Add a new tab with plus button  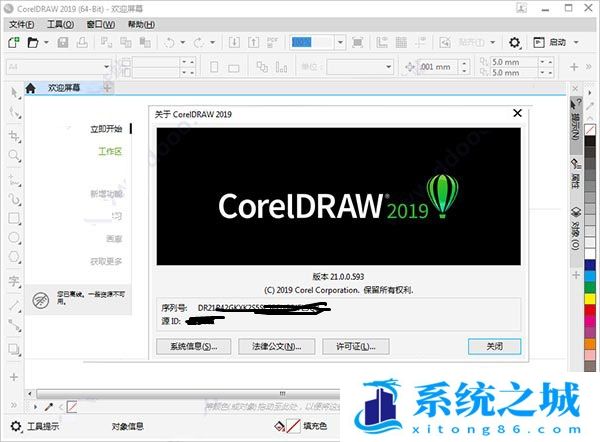click(x=108, y=88)
